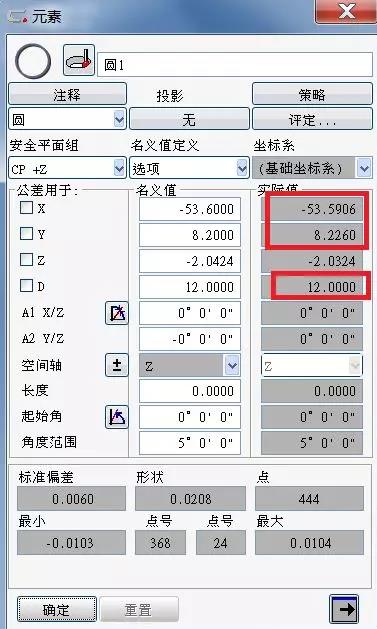Click the nominal 长度 field 0.0000
Screen dimensions: 377x629
pos(190,391)
